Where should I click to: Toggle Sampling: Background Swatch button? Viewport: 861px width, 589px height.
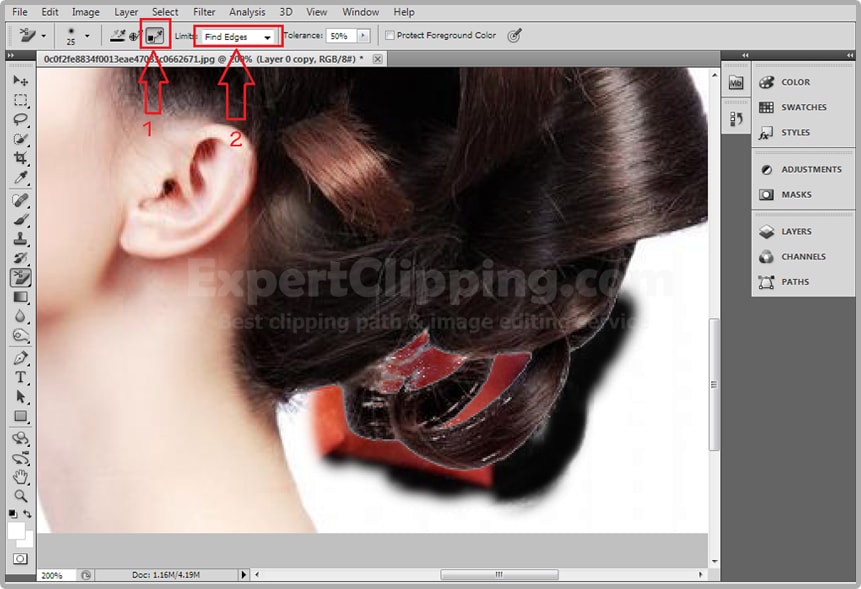pyautogui.click(x=155, y=36)
